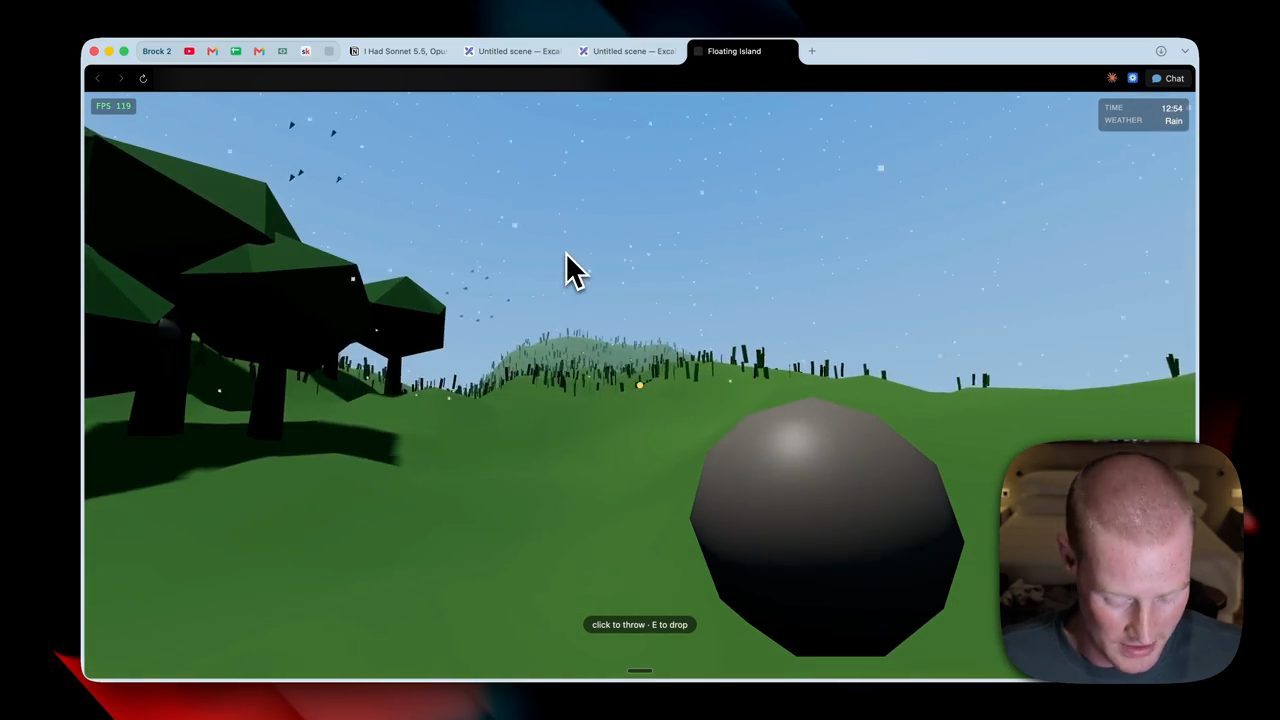Click the blue gear extension icon
The height and width of the screenshot is (720, 1280).
(x=1132, y=78)
